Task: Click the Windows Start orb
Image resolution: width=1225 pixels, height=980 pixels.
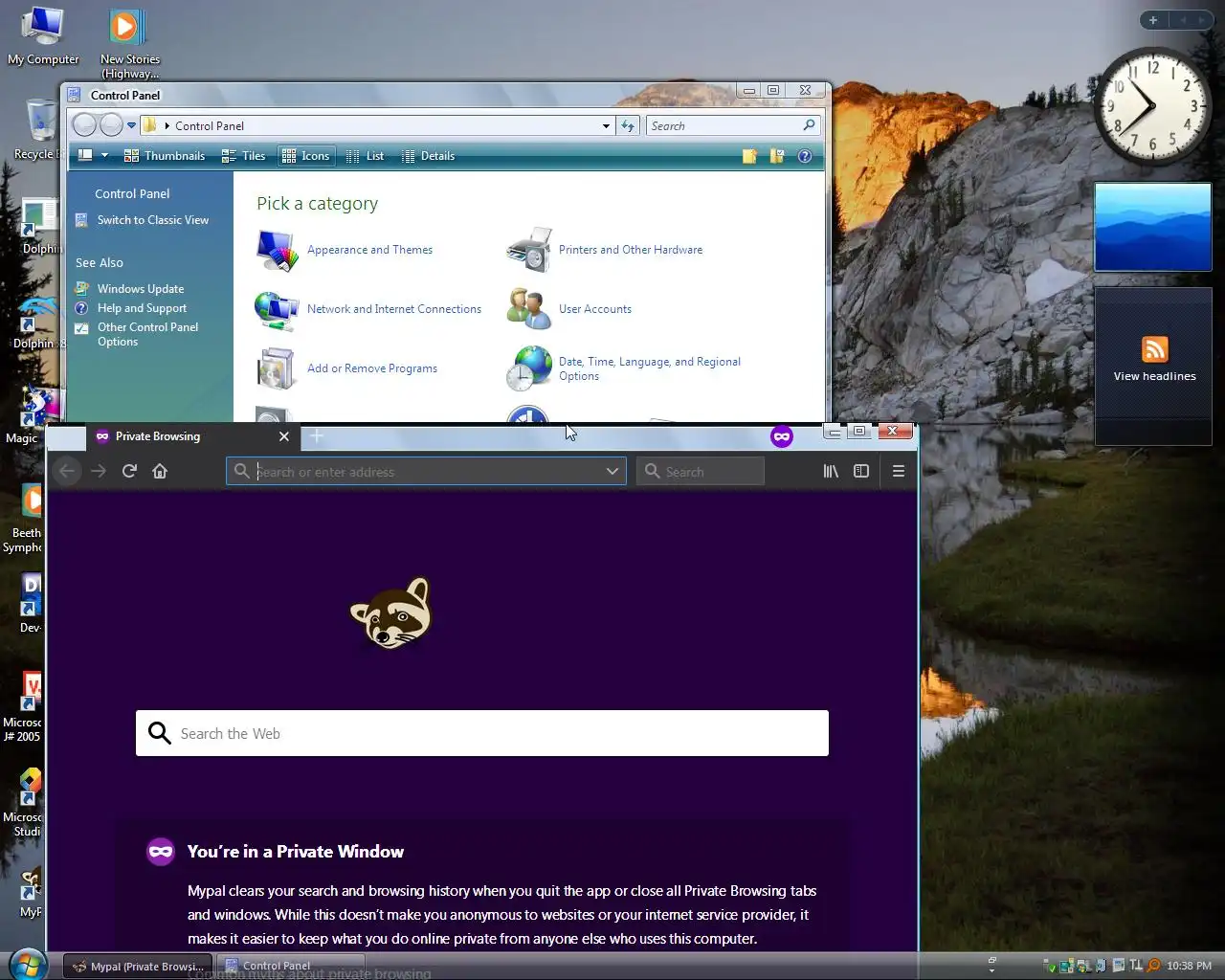Action: [x=27, y=964]
